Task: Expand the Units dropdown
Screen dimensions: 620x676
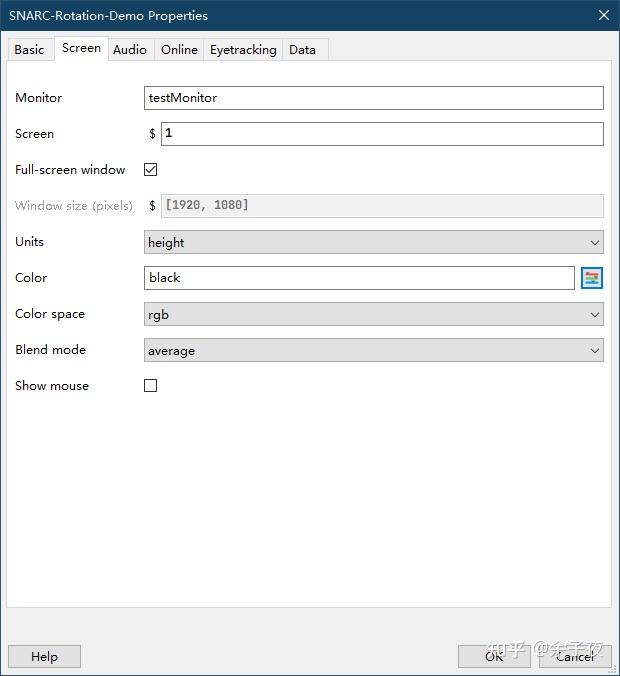Action: [x=374, y=242]
